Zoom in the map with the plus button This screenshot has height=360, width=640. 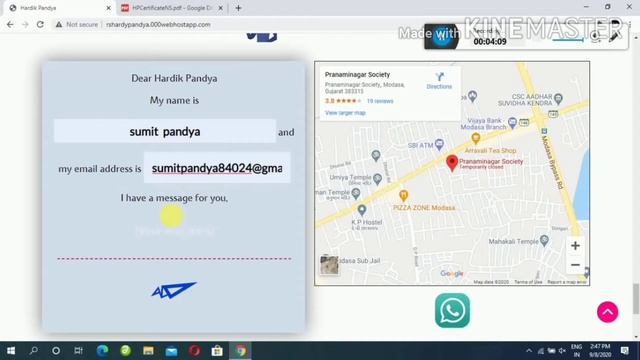coord(575,246)
